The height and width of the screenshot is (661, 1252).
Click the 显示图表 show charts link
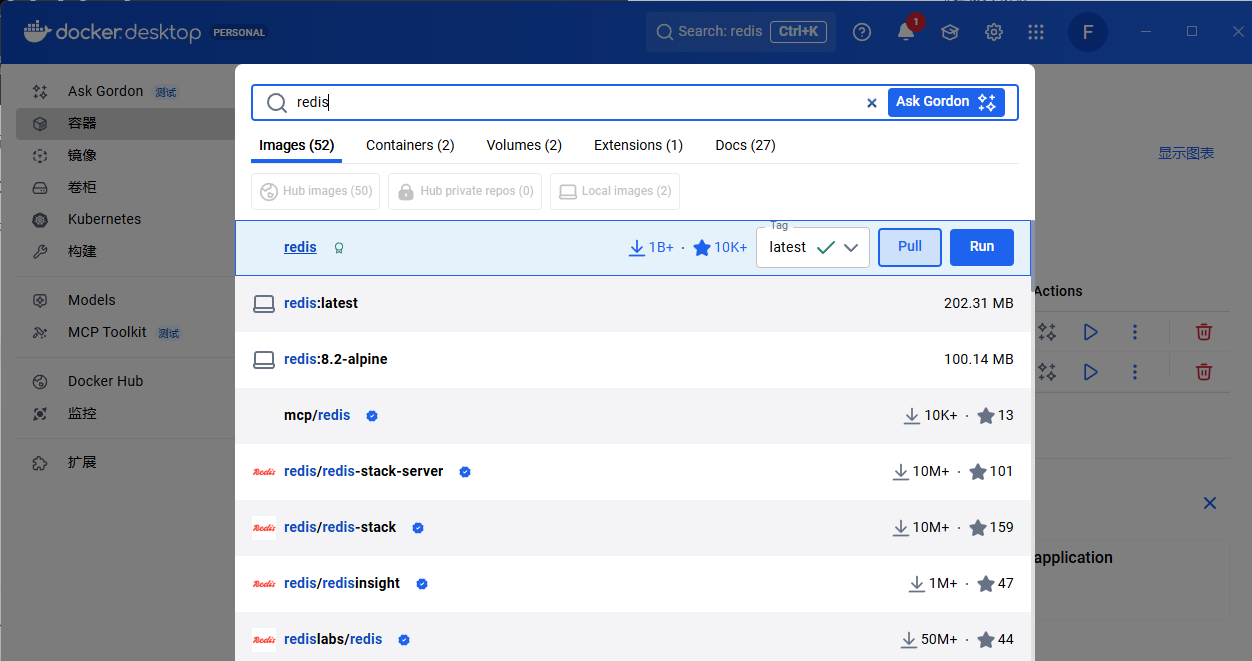(1186, 153)
